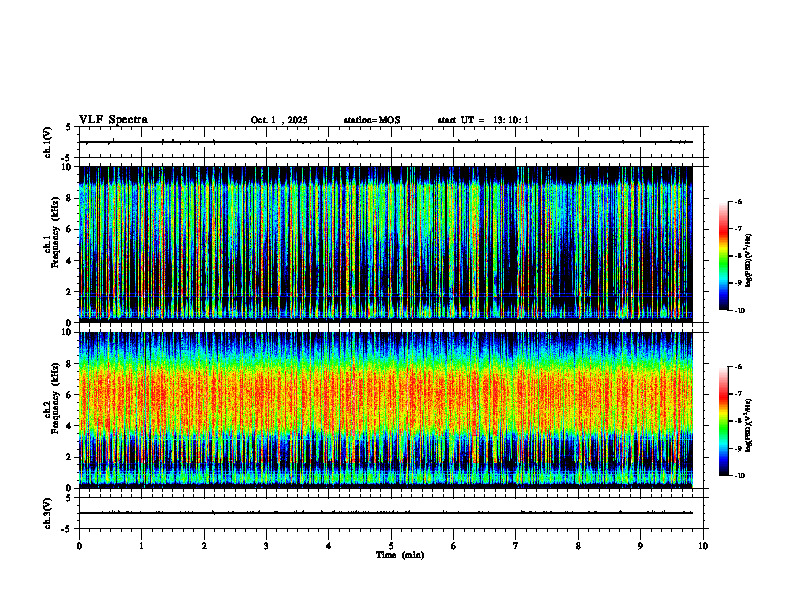
Task: Click the time axis tick label "5"
Action: tap(391, 546)
